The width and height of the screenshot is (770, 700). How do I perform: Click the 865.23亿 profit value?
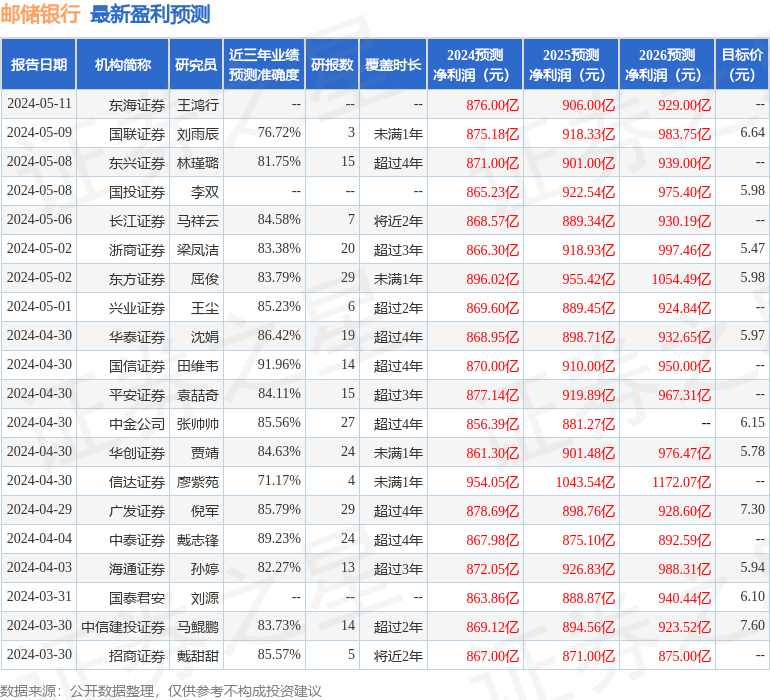pyautogui.click(x=493, y=192)
